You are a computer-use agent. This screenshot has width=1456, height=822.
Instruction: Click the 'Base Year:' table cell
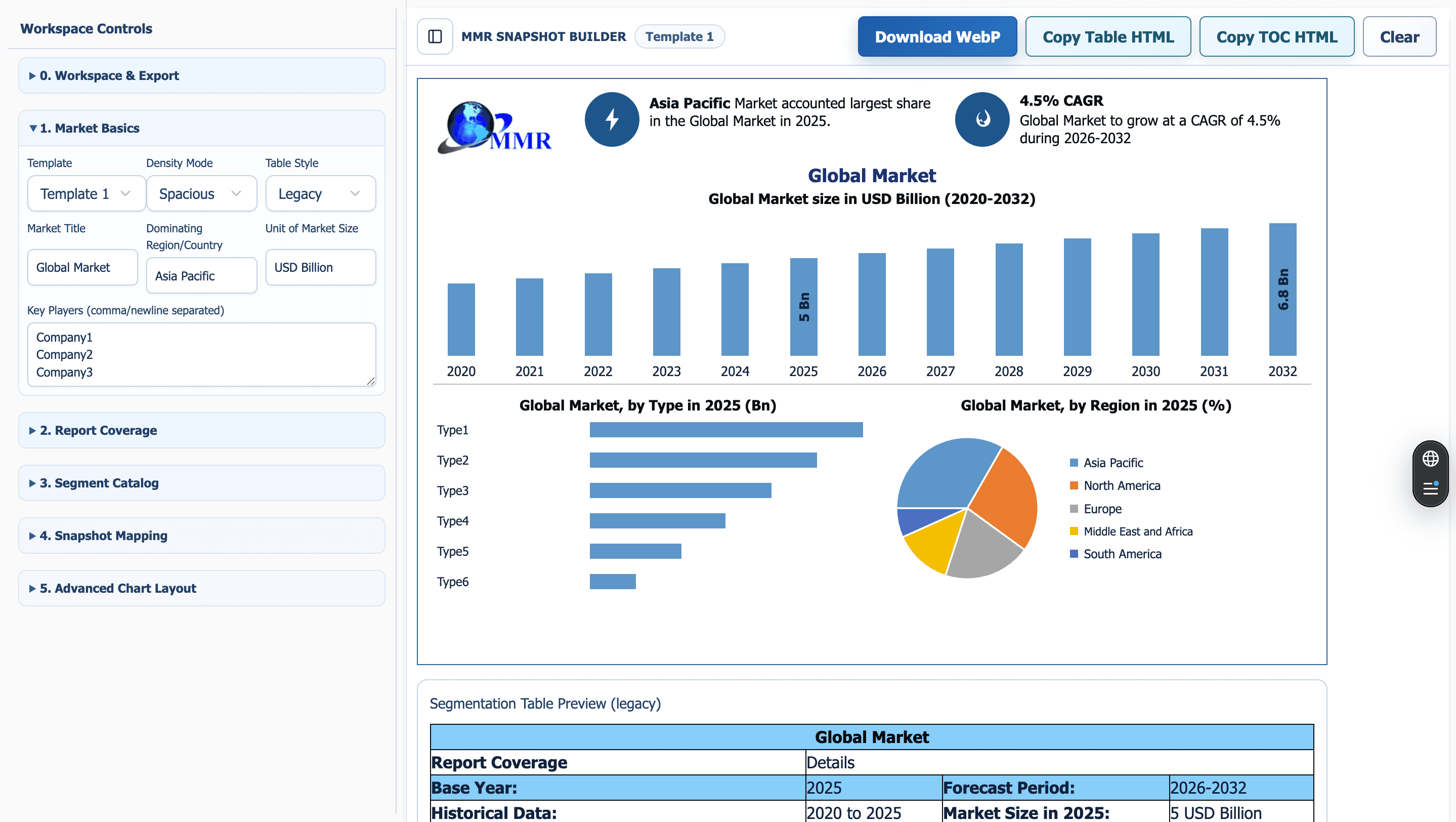tap(618, 788)
